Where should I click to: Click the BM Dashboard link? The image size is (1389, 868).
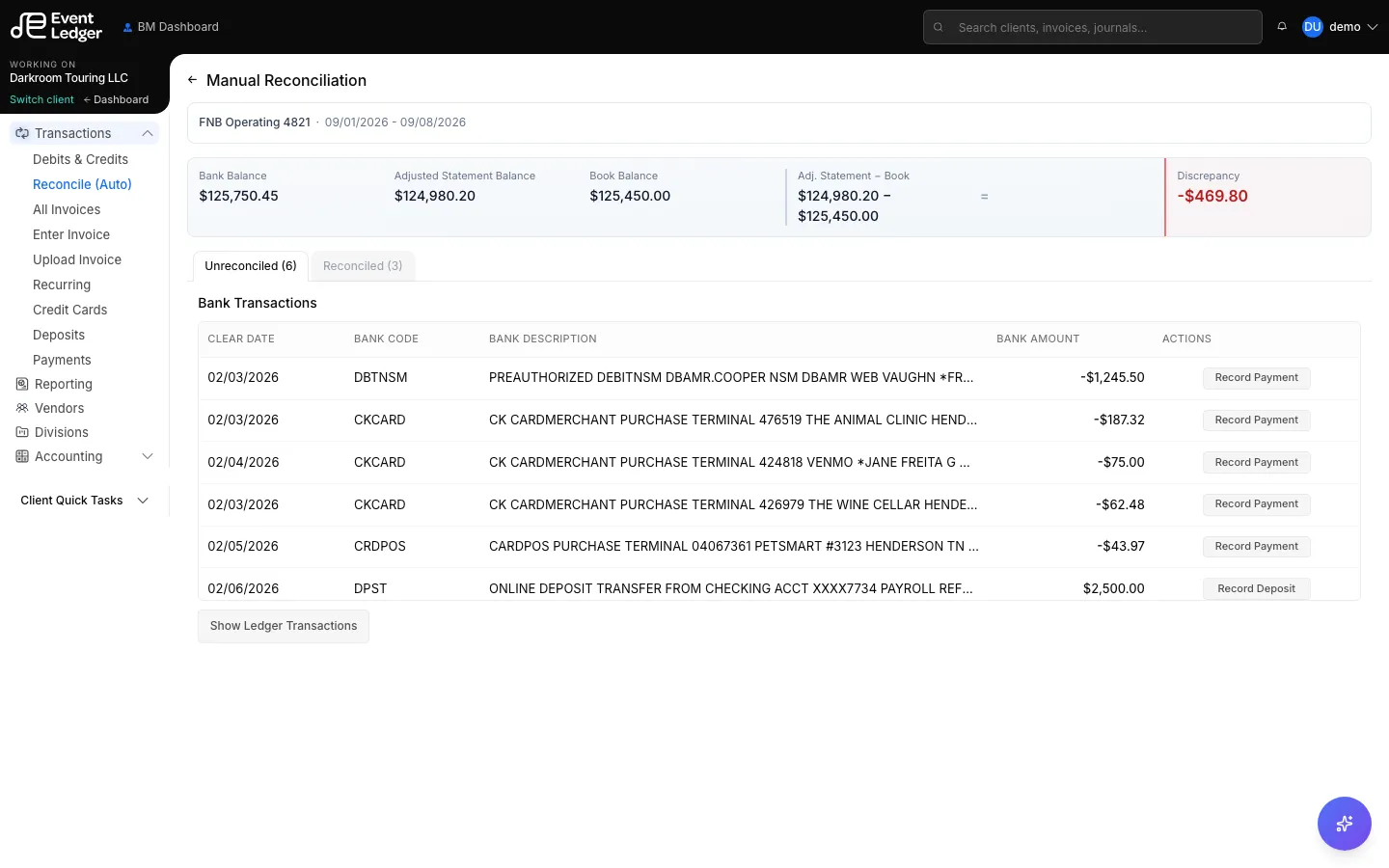pos(171,27)
